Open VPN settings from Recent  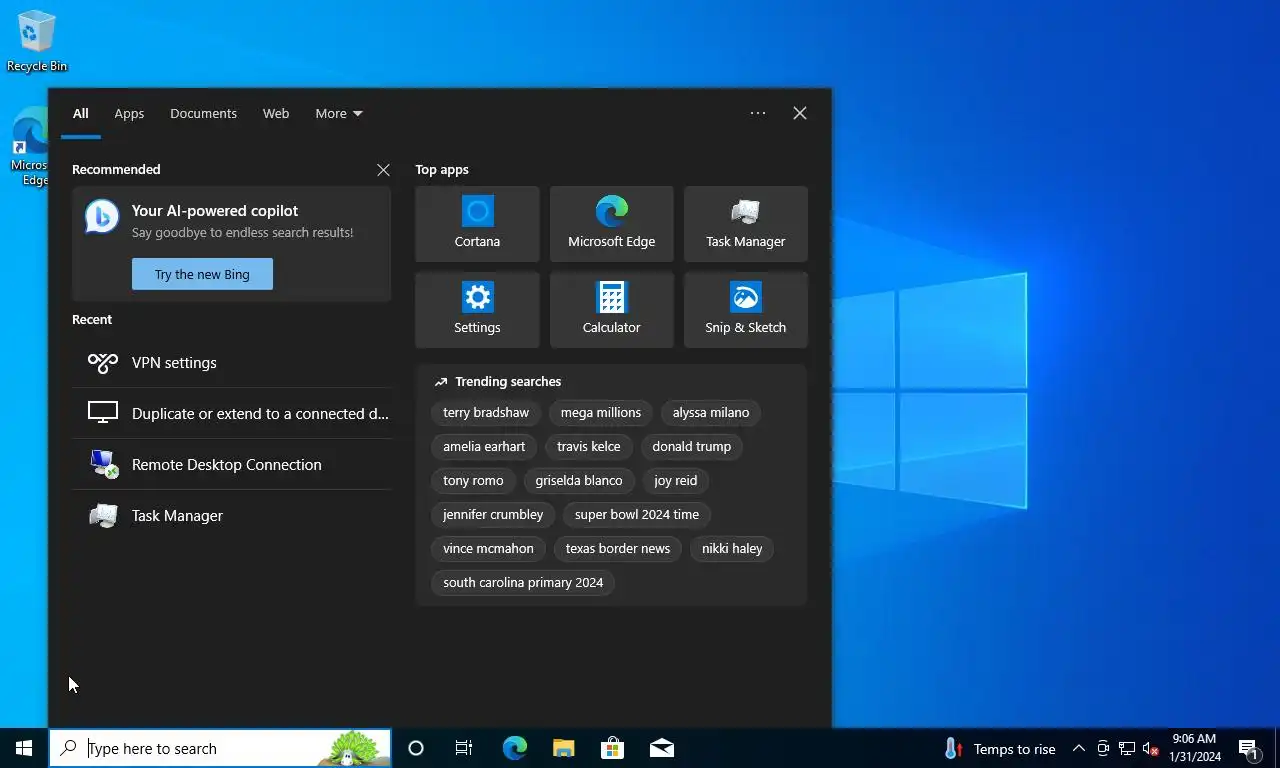231,363
